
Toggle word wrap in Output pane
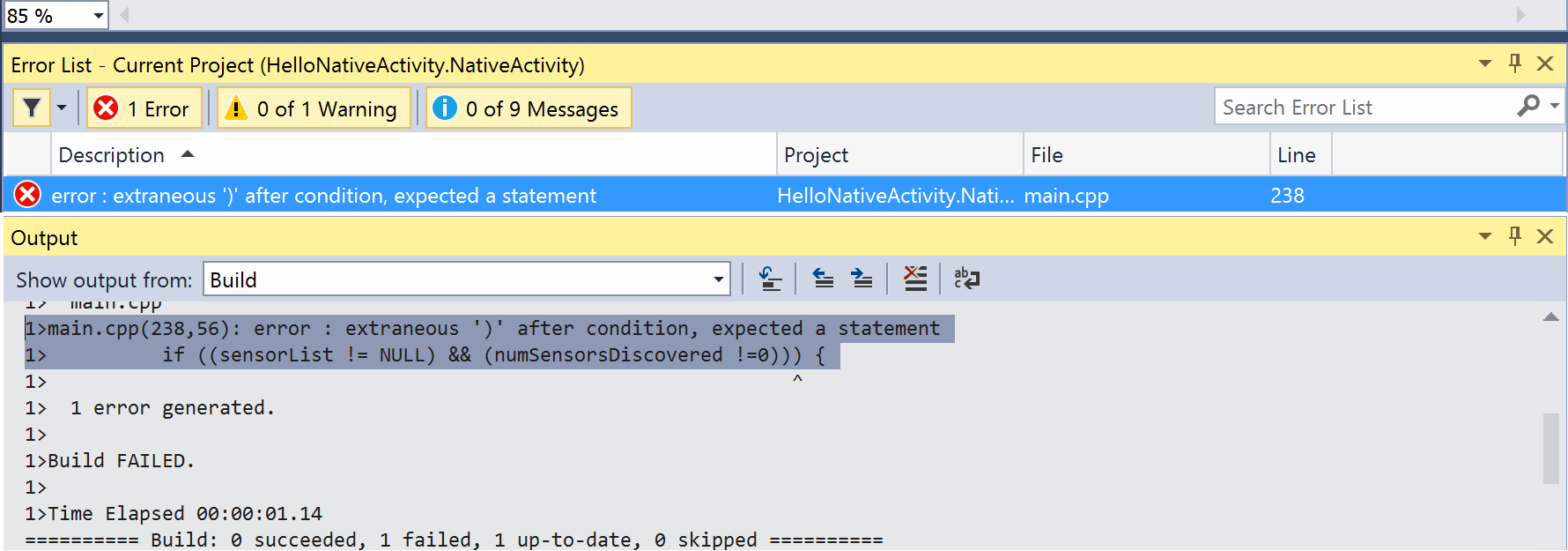tap(966, 279)
